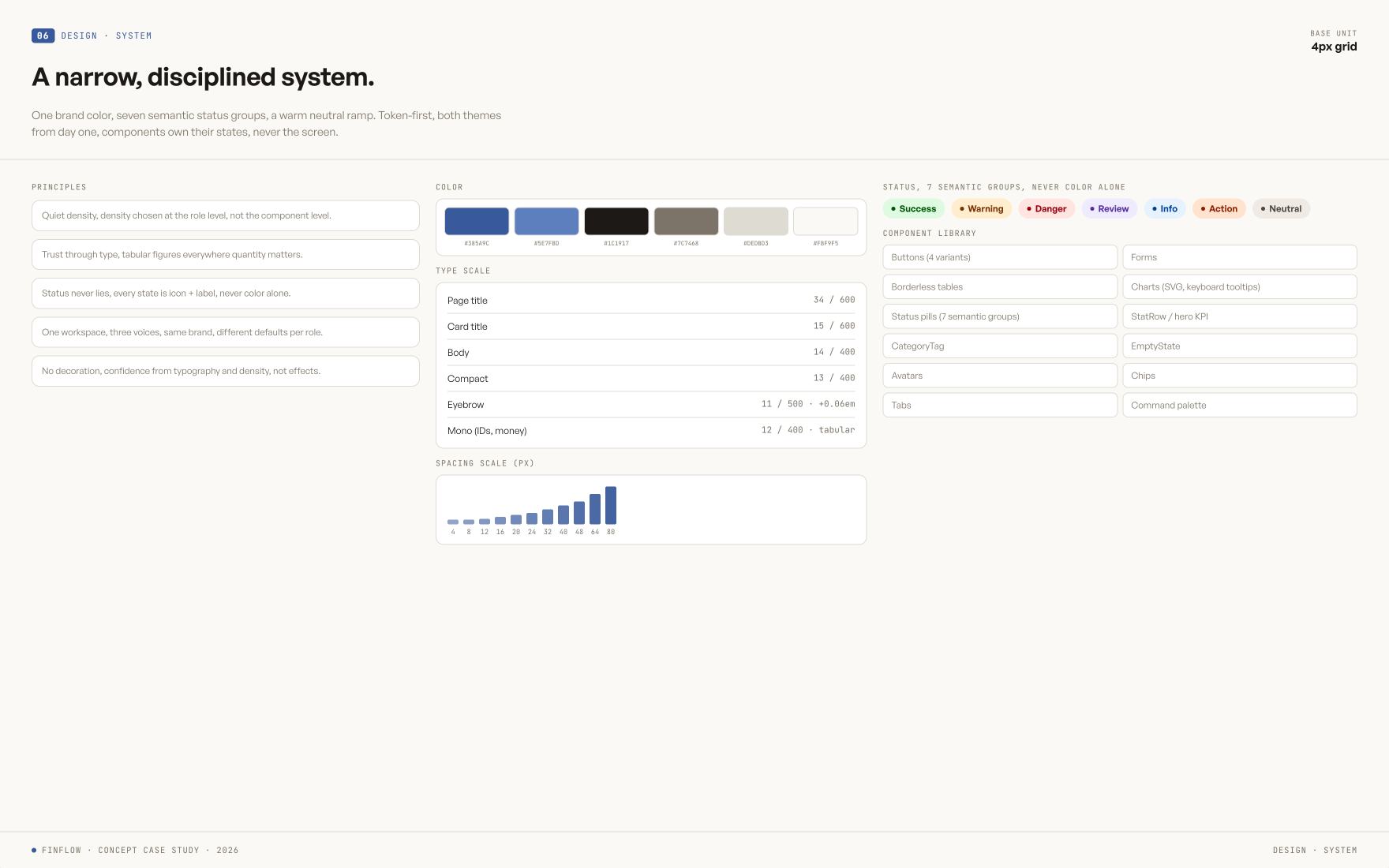
Task: Click the PRINCIPLES section label
Action: point(59,187)
